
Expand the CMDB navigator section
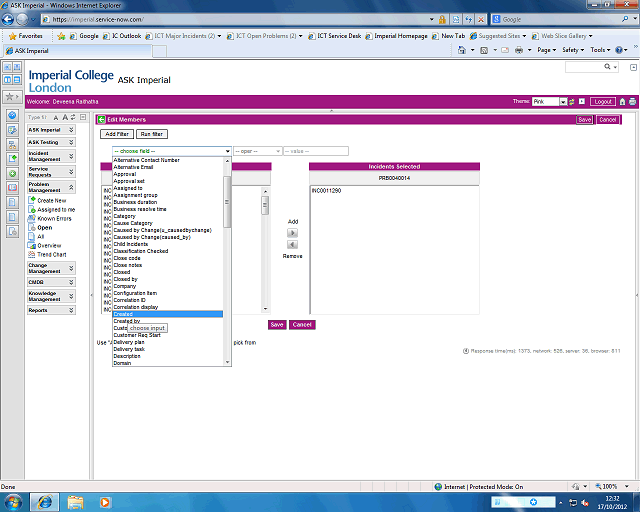coord(71,282)
